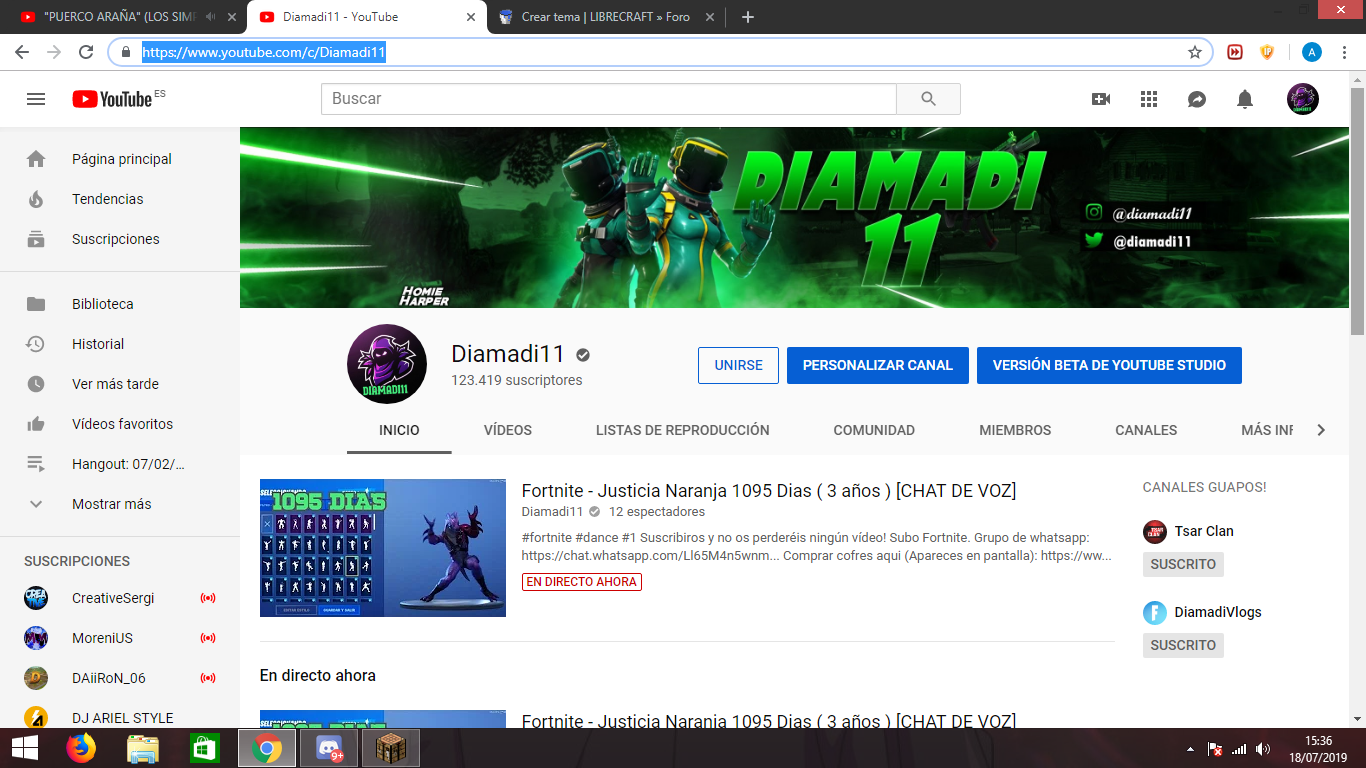Open Twitter @diamadi11 link on banner

click(x=1140, y=241)
